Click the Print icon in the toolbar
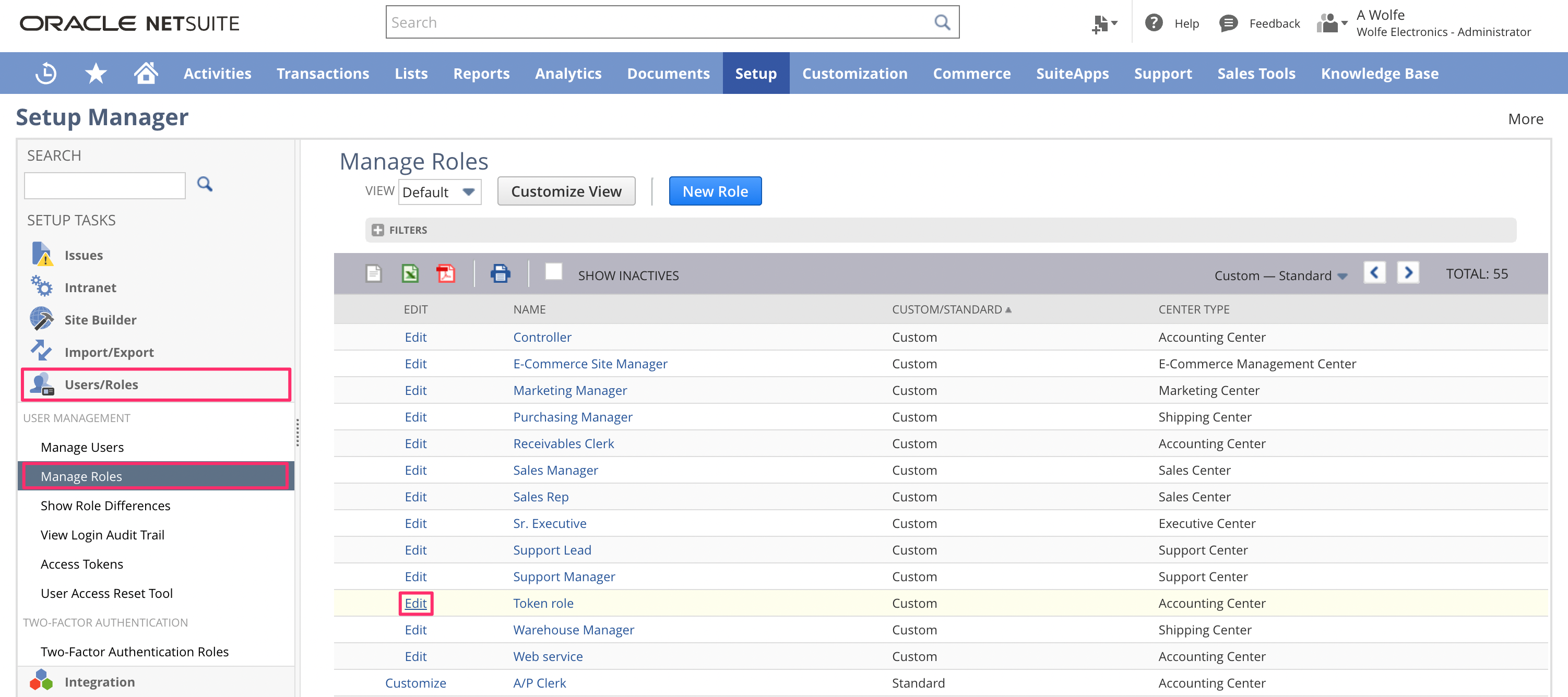 click(x=501, y=274)
